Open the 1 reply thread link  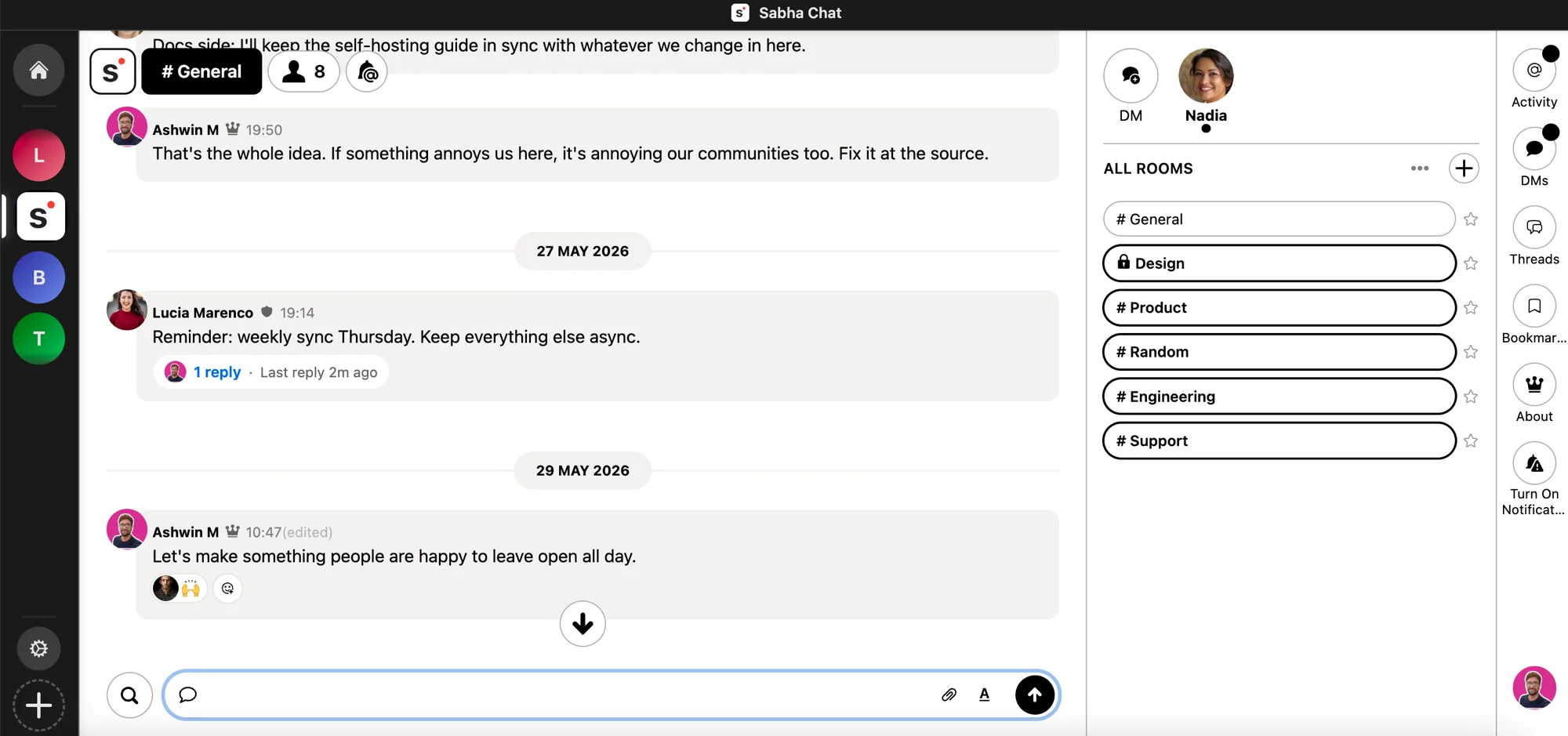coord(217,372)
